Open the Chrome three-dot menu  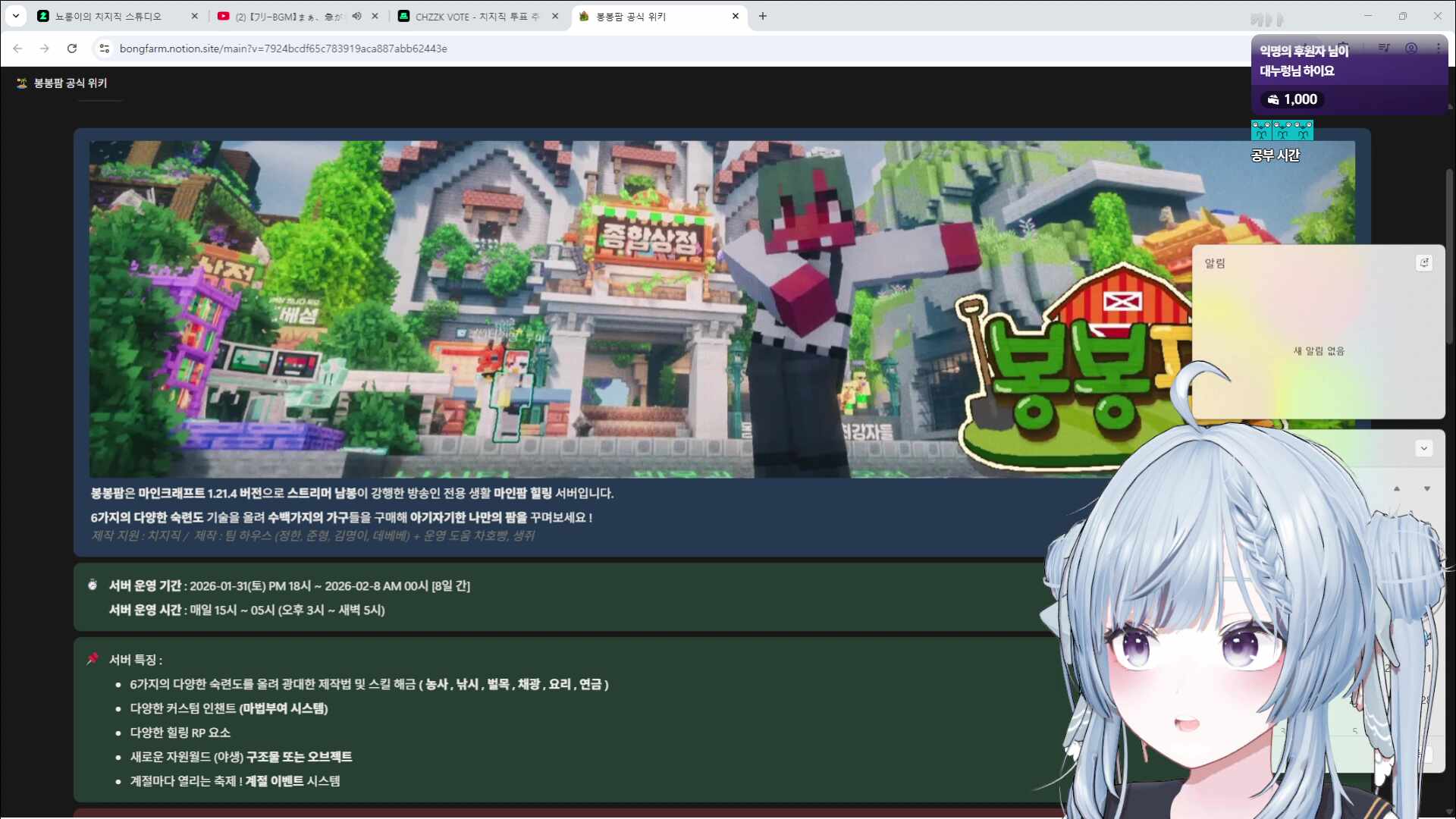click(x=1440, y=48)
